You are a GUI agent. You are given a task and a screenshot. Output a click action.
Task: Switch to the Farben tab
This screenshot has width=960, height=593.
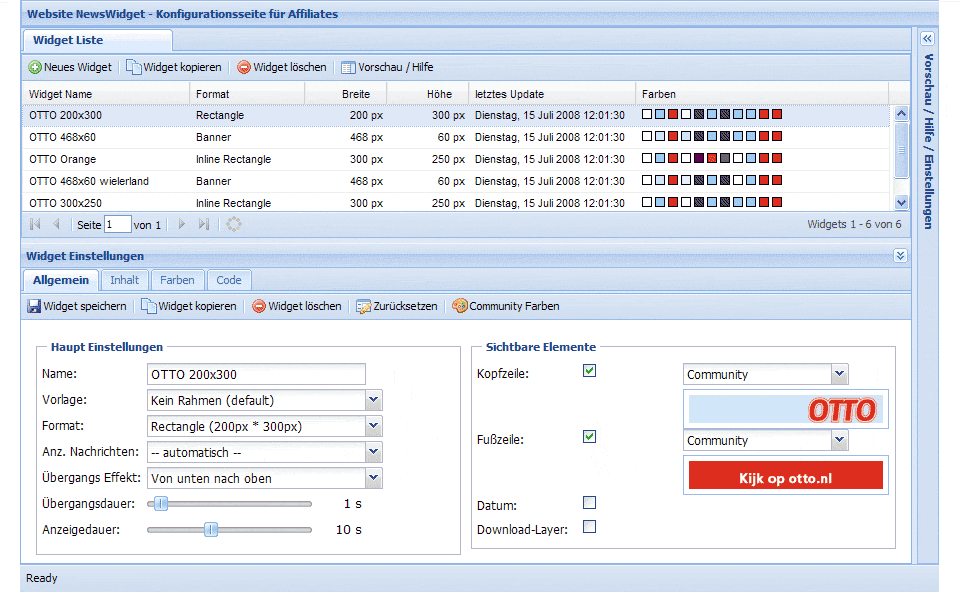point(177,280)
